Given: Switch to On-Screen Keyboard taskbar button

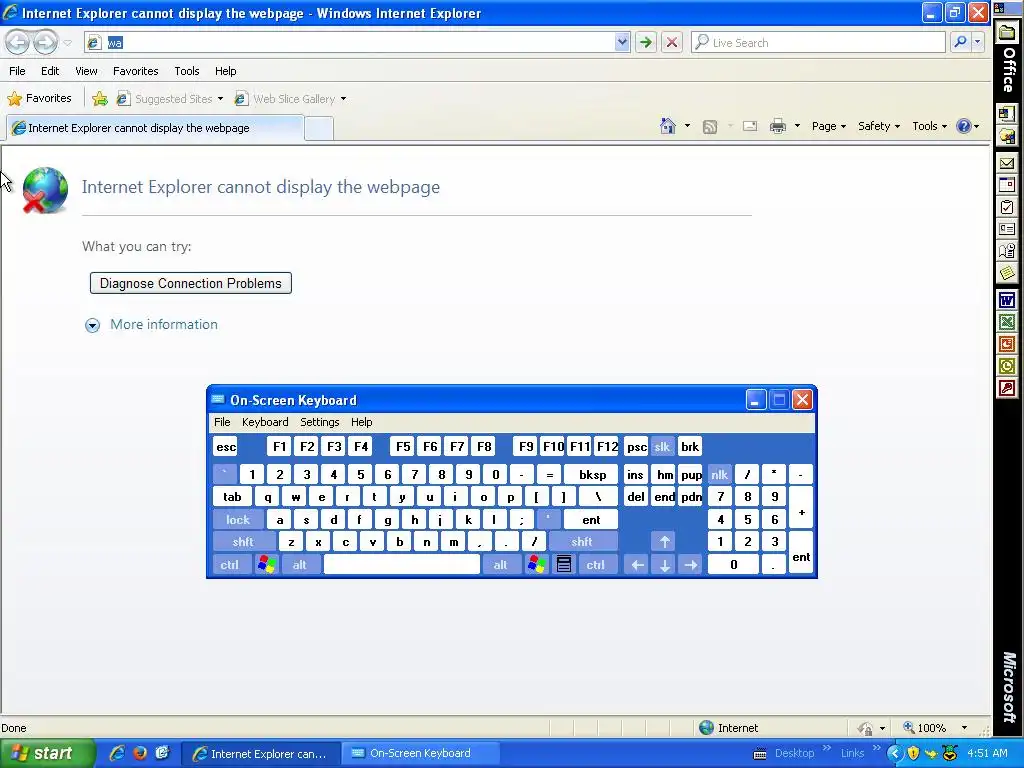Looking at the screenshot, I should coord(421,753).
